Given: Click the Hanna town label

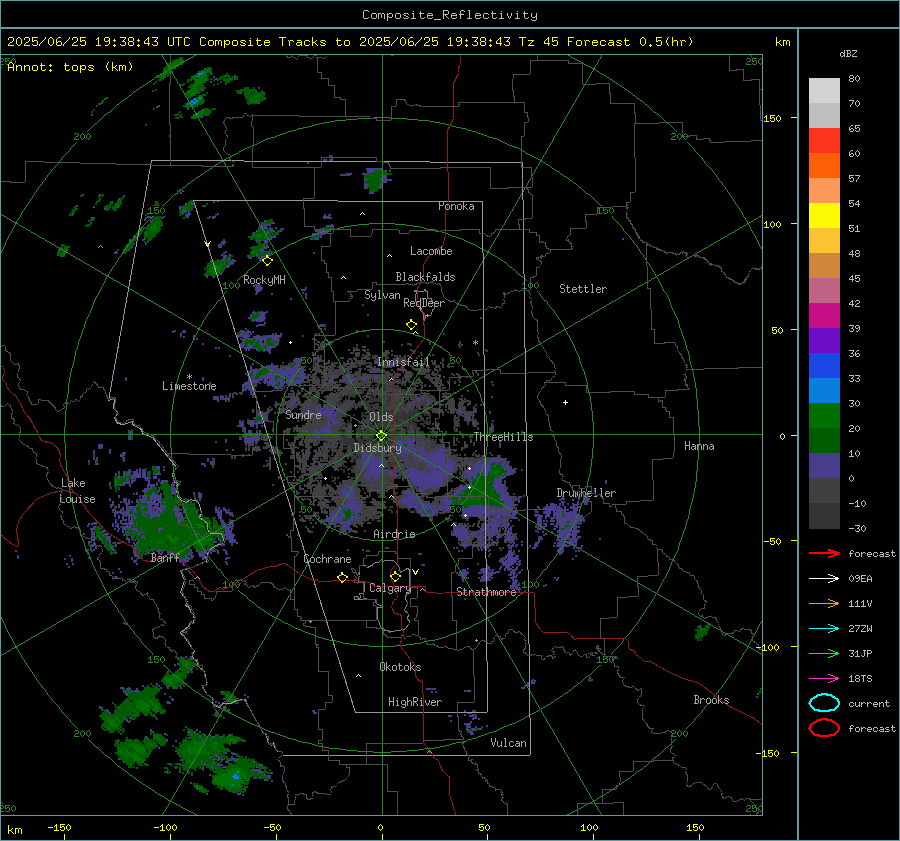Looking at the screenshot, I should click(x=699, y=446).
